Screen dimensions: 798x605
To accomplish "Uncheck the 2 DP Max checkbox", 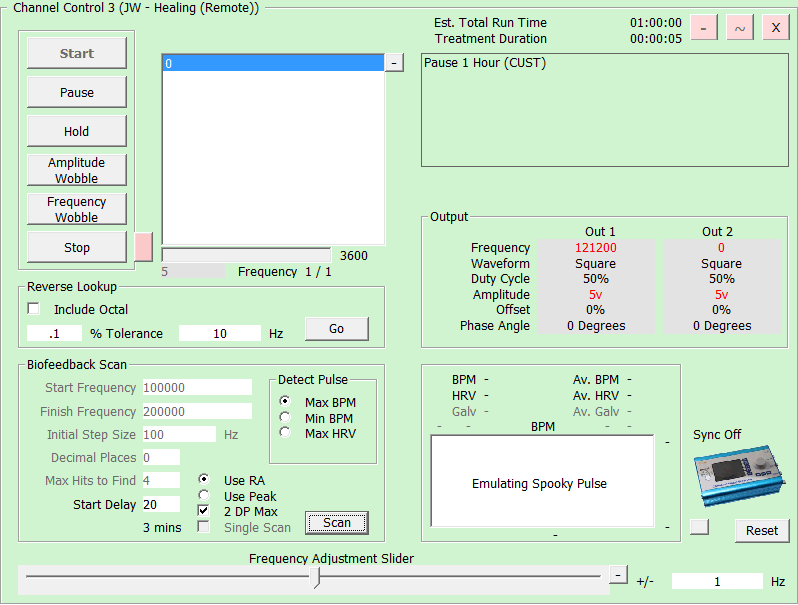I will pos(205,511).
